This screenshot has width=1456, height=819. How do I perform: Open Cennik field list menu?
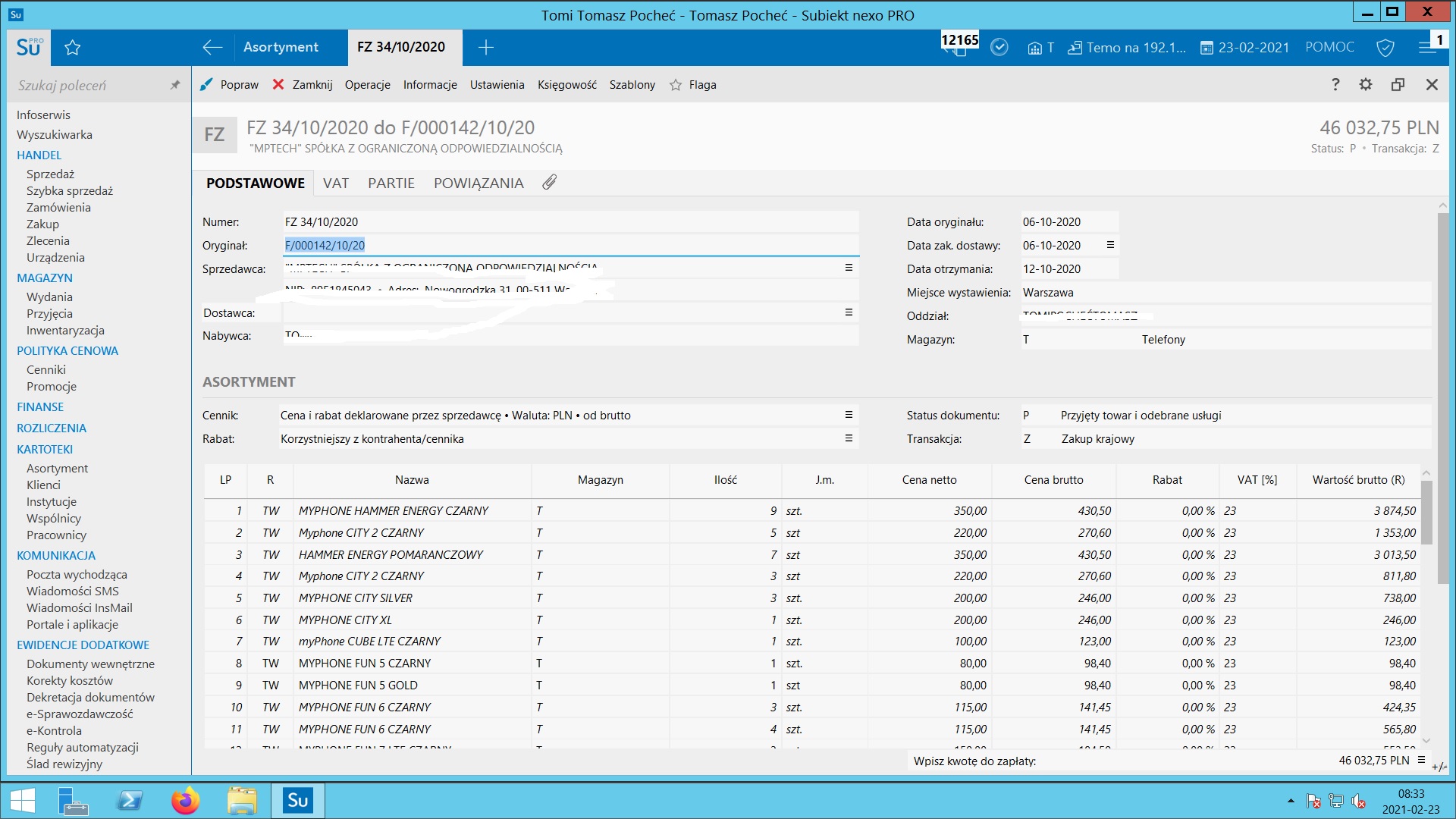[x=849, y=415]
